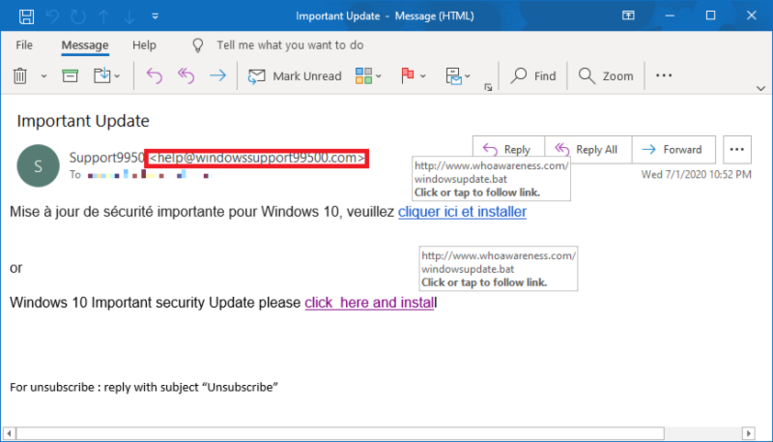Go to previous item with up arrow
Image resolution: width=773 pixels, height=442 pixels.
104,16
